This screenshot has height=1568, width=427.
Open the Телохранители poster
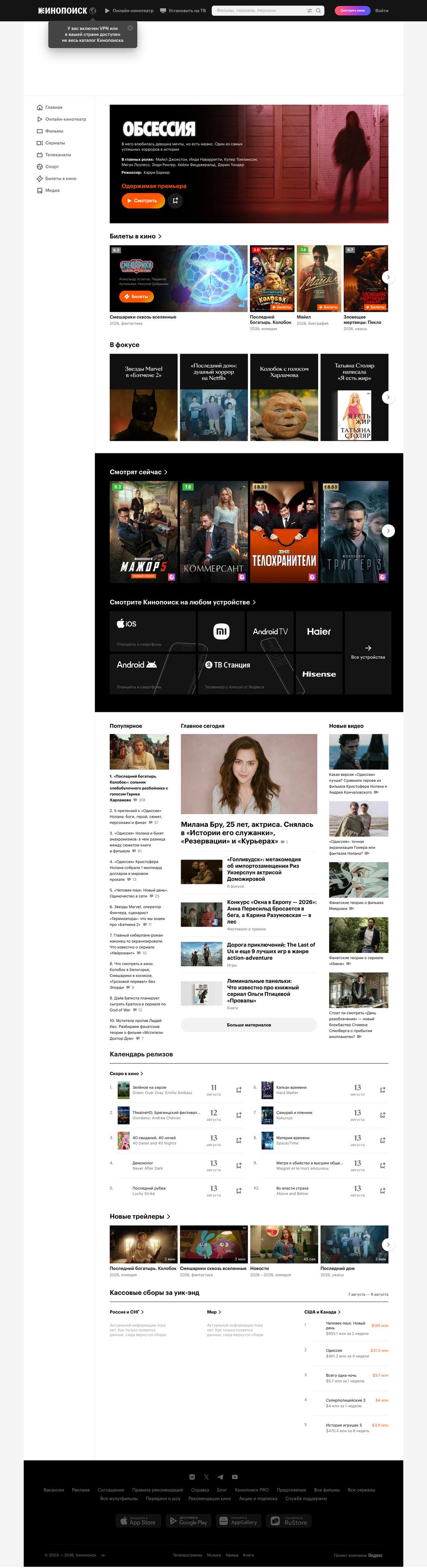pyautogui.click(x=284, y=532)
